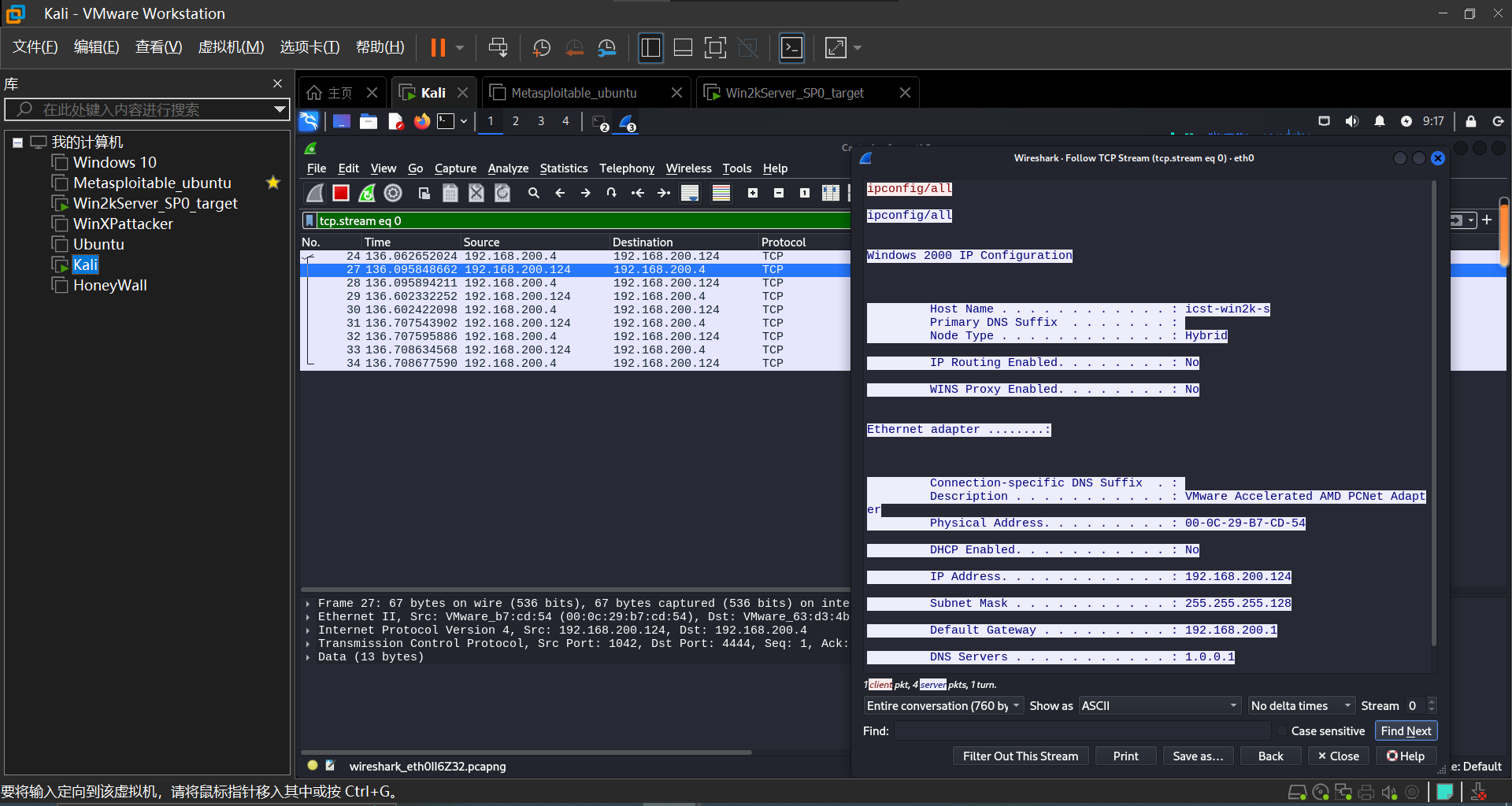Switch to Kali workspace 2
This screenshot has width=1512, height=806.
point(516,121)
